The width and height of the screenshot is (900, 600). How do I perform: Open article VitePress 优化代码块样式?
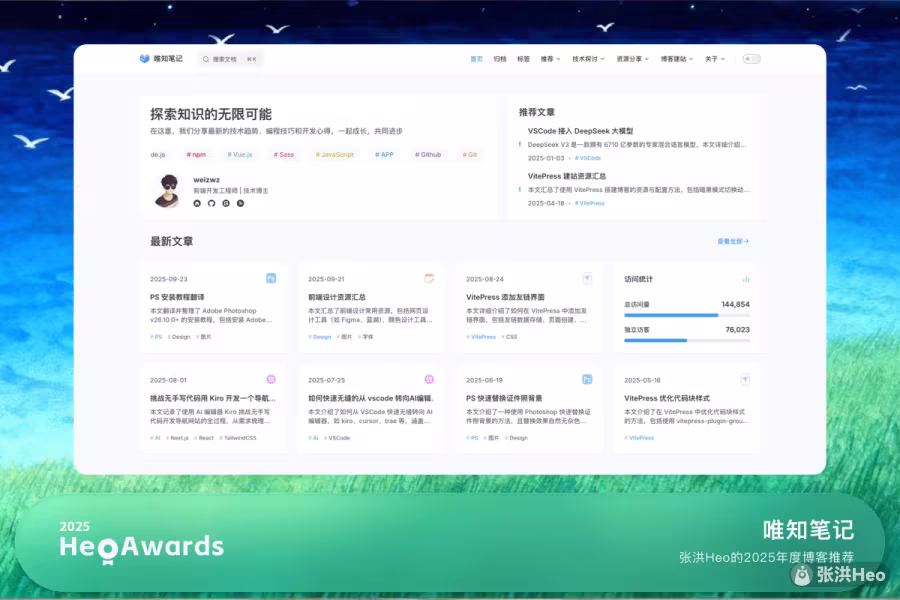[x=667, y=398]
